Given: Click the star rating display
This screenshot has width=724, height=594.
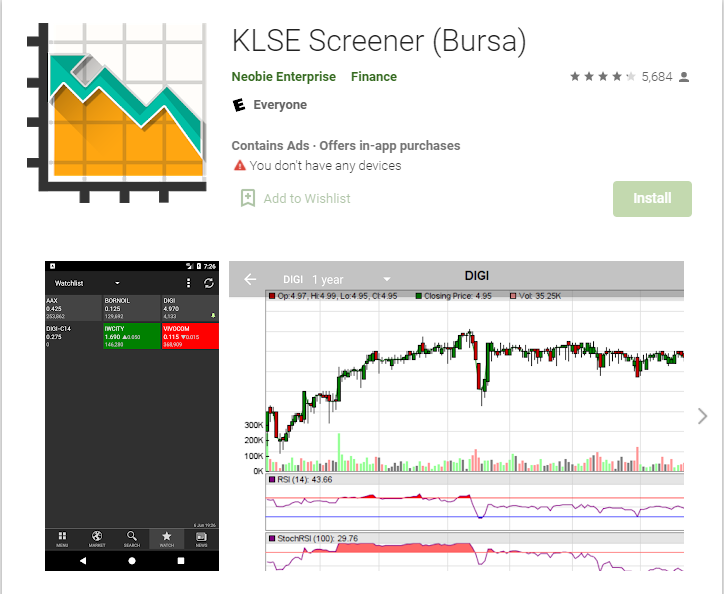Looking at the screenshot, I should 601,77.
